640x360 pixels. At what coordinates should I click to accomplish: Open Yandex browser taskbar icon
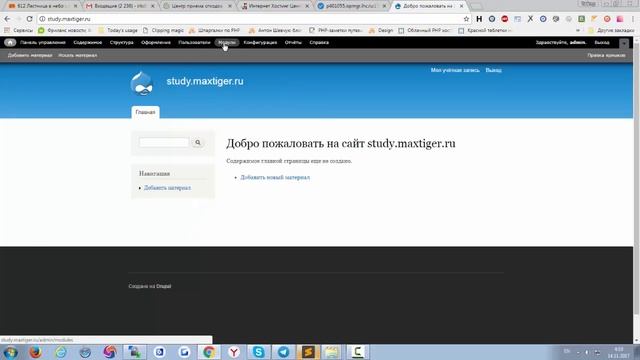point(233,352)
